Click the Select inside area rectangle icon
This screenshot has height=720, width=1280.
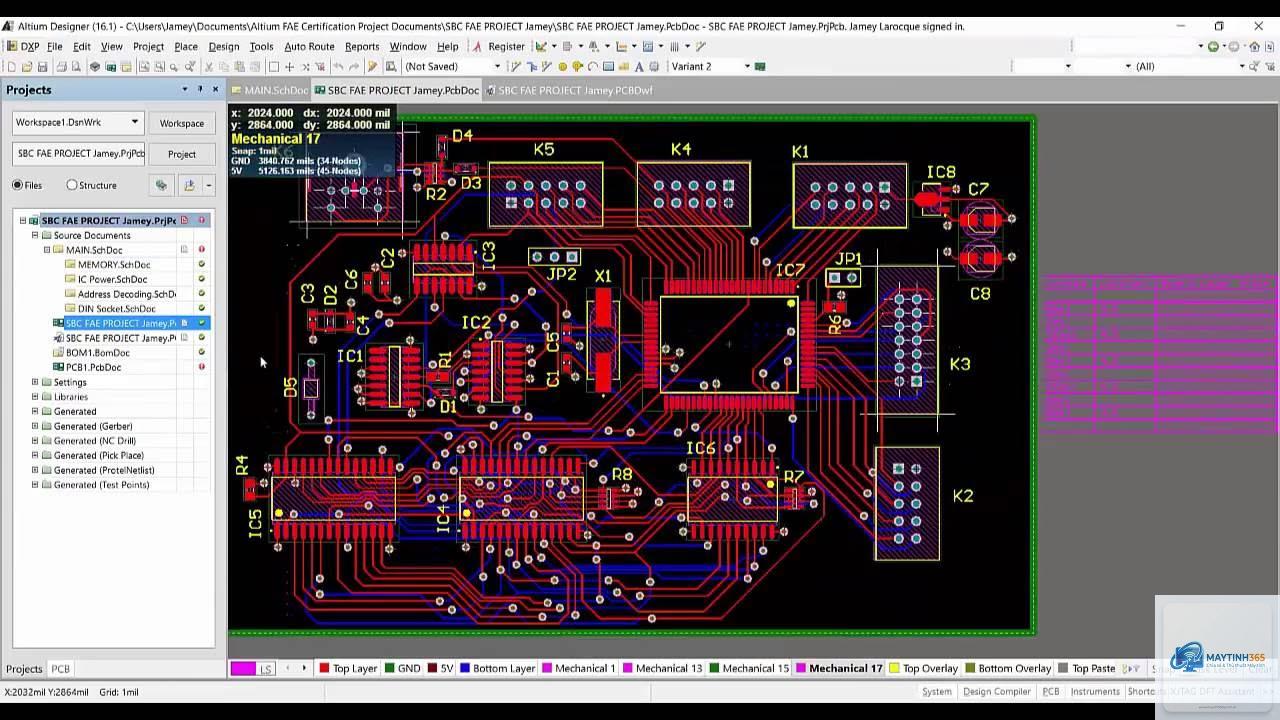coord(274,66)
